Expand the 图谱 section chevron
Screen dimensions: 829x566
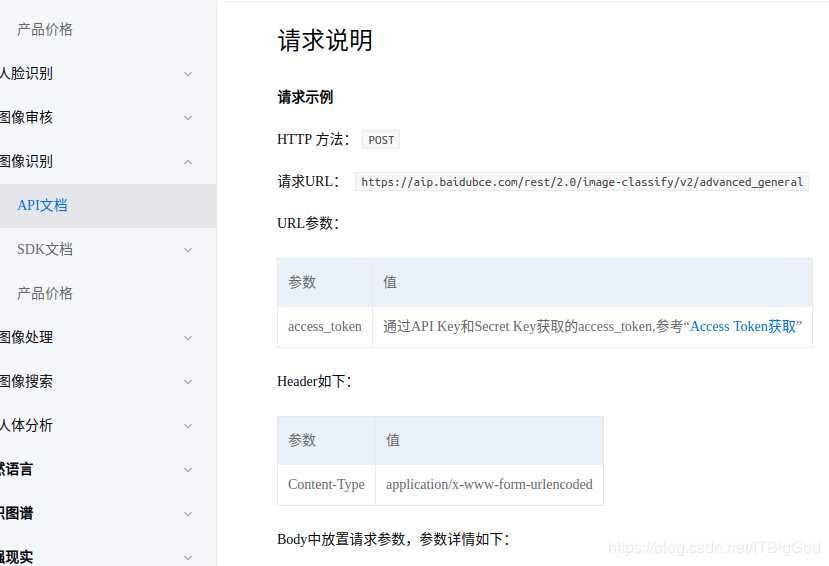point(188,514)
